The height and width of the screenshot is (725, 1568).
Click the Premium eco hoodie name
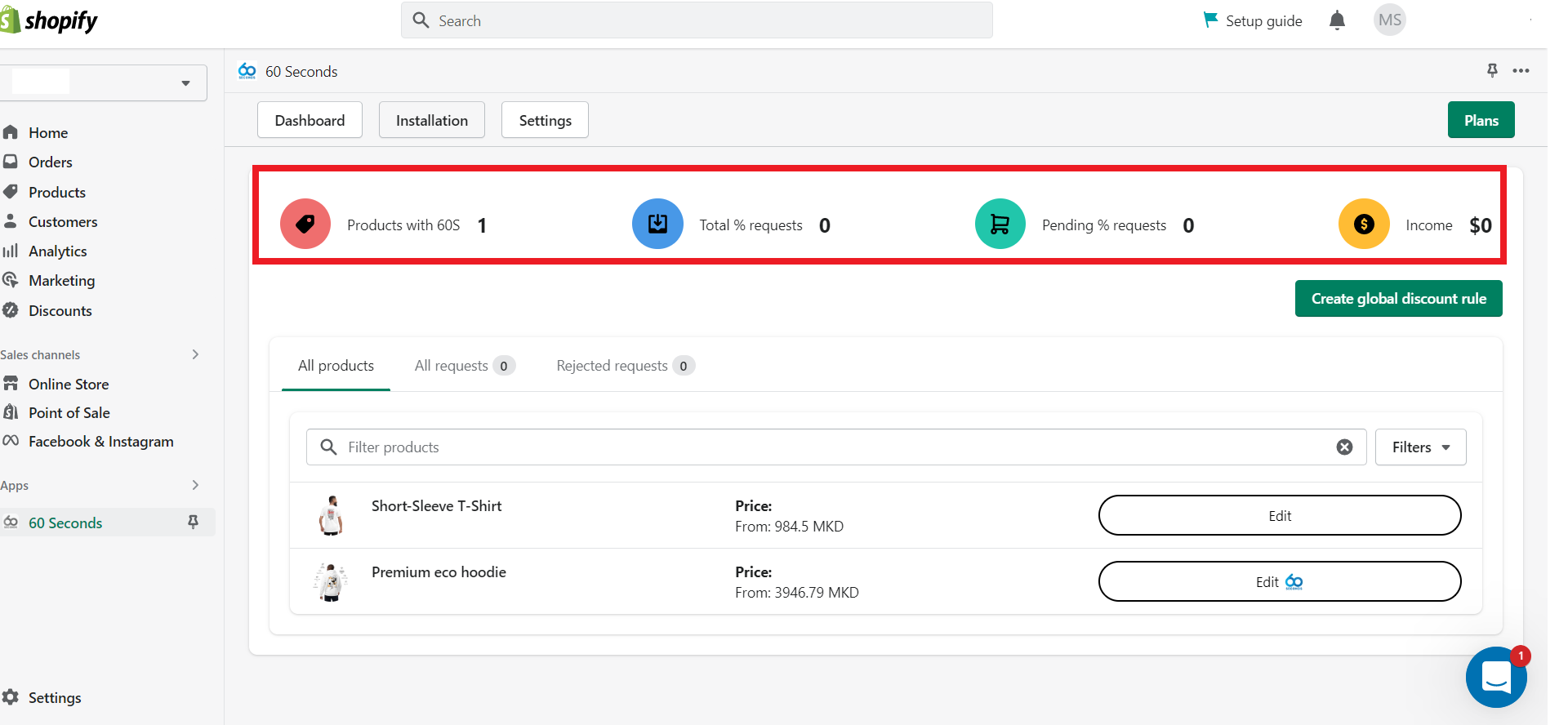[x=439, y=572]
